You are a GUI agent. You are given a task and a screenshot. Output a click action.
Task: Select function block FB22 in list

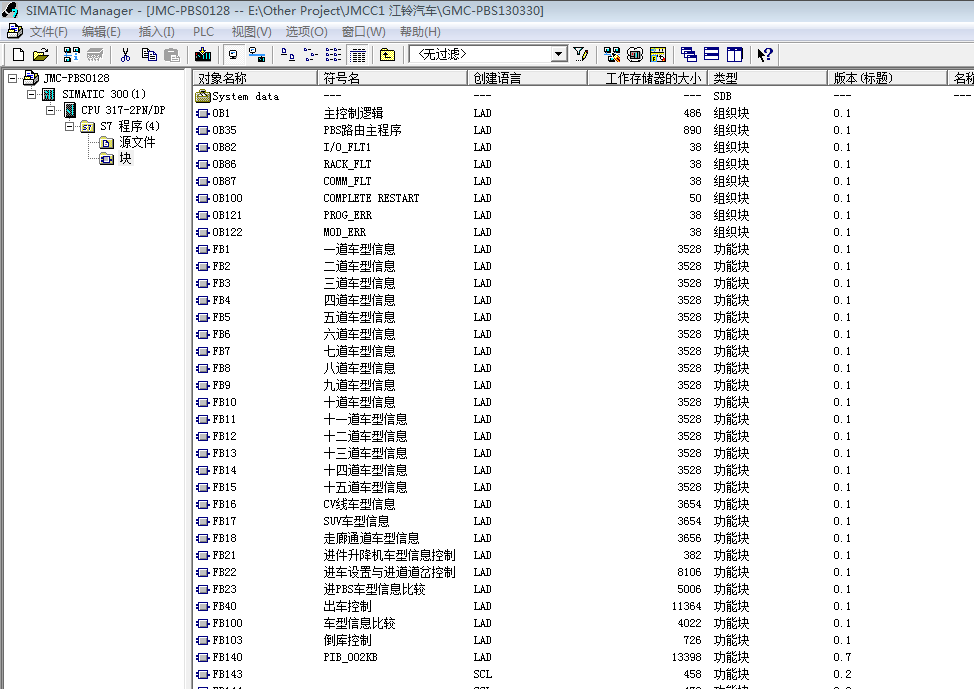coord(216,572)
